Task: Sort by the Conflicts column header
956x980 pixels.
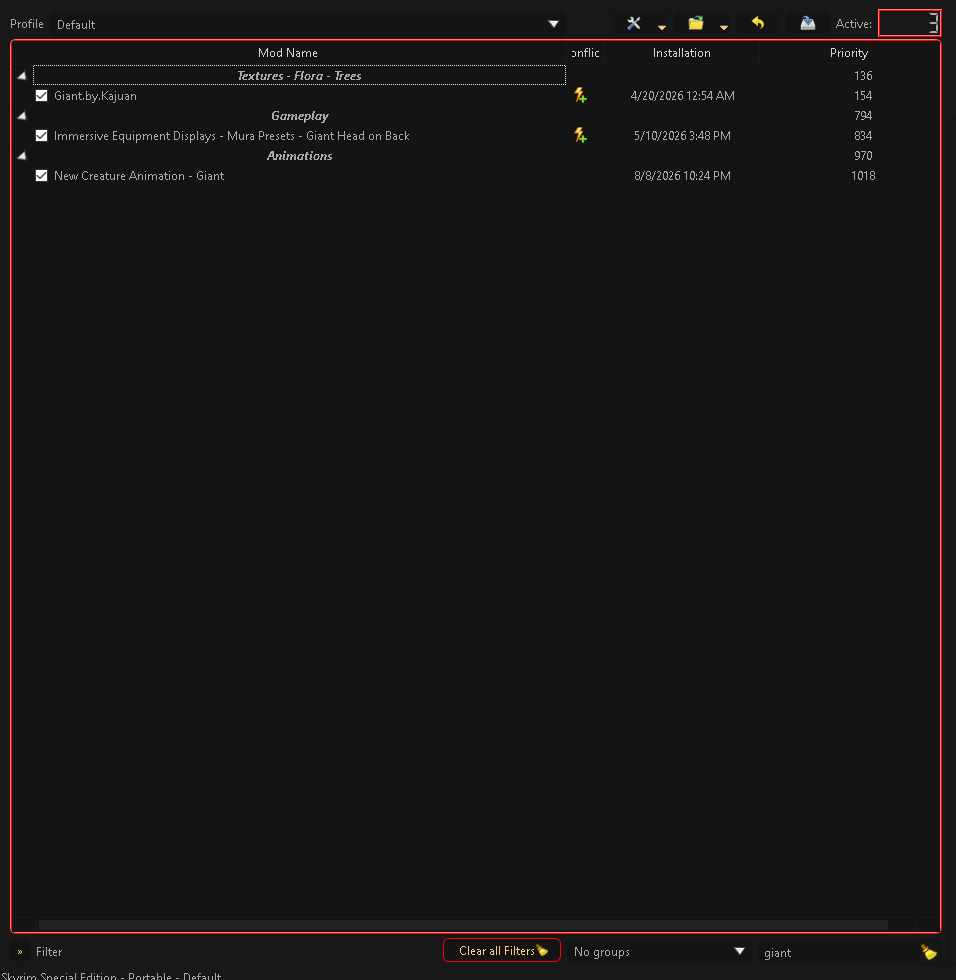Action: (x=586, y=53)
